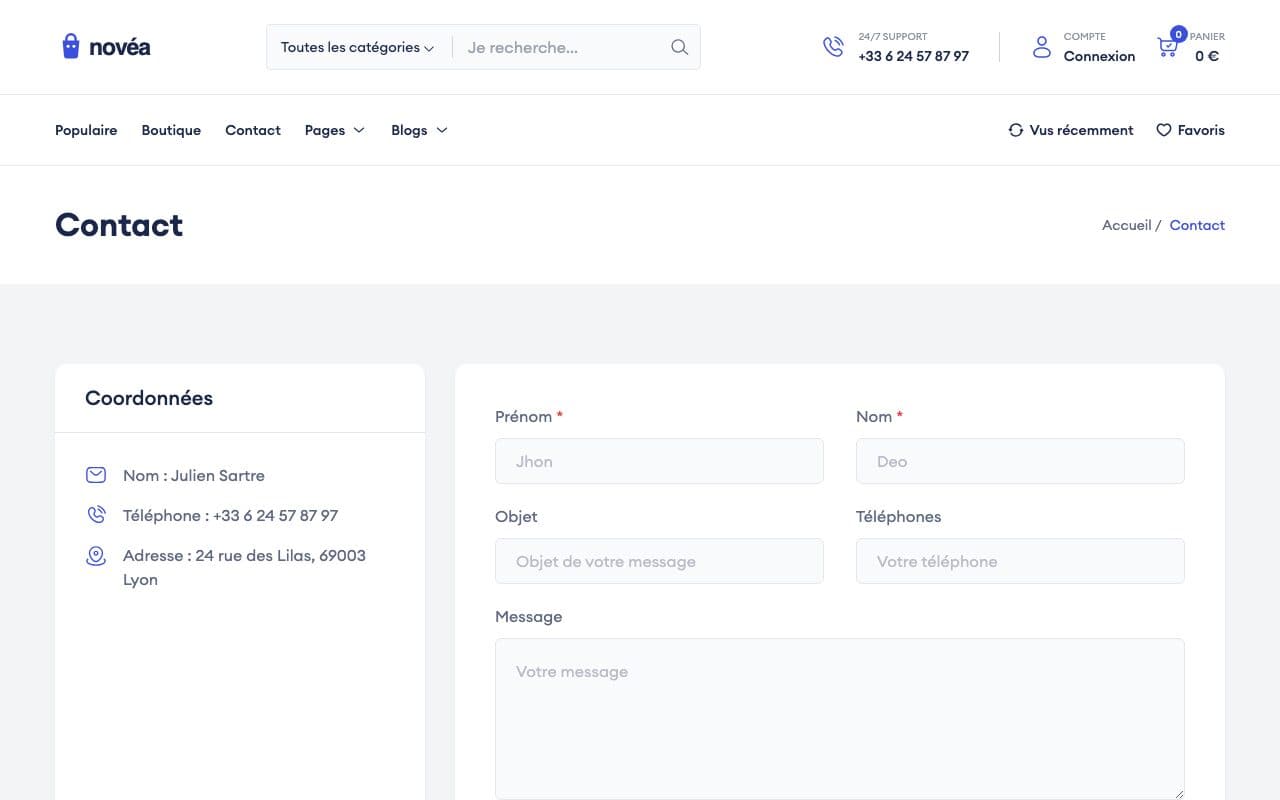This screenshot has height=800, width=1280.
Task: Click the Prénom input field
Action: tap(659, 461)
